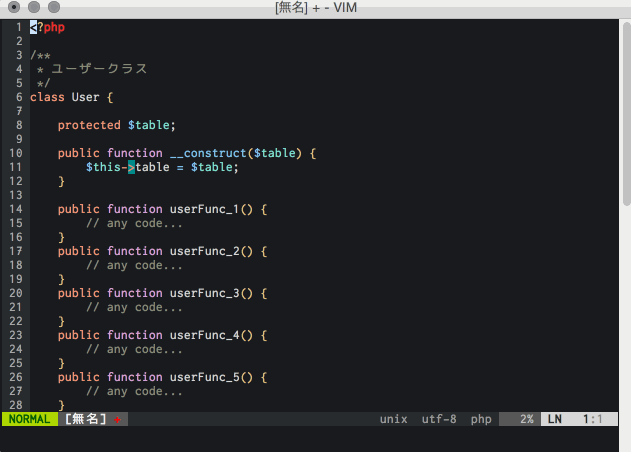The height and width of the screenshot is (452, 631).
Task: Click the class keyword on line 6
Action: tap(47, 97)
